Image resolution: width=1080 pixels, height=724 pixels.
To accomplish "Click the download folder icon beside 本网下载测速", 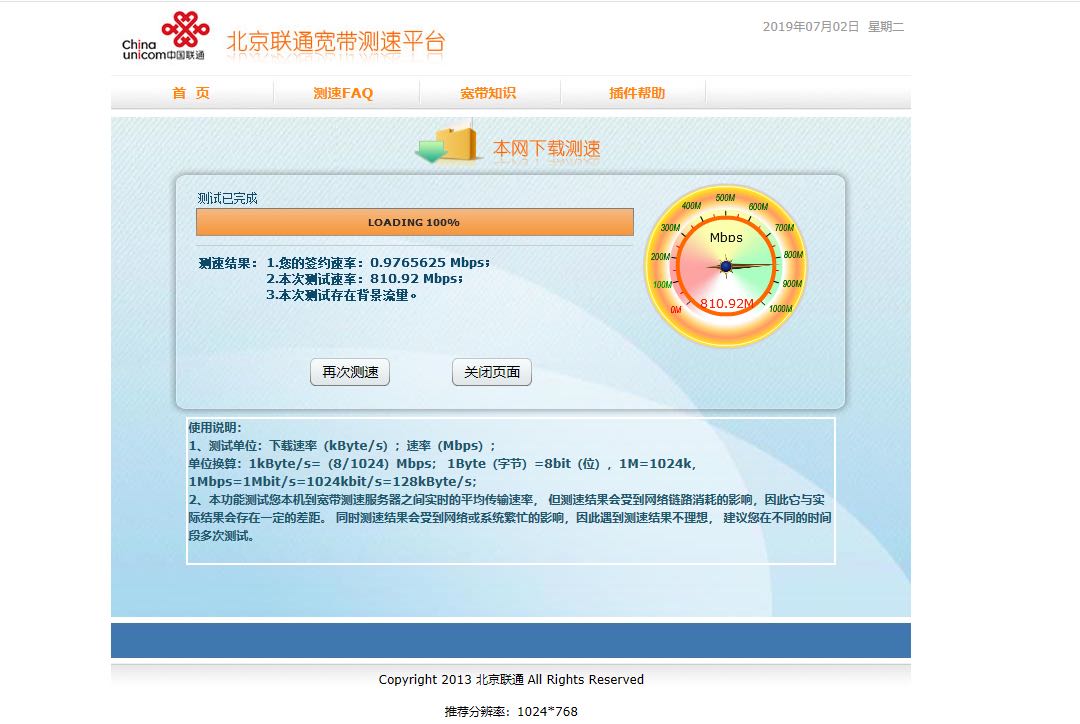I will pyautogui.click(x=447, y=142).
